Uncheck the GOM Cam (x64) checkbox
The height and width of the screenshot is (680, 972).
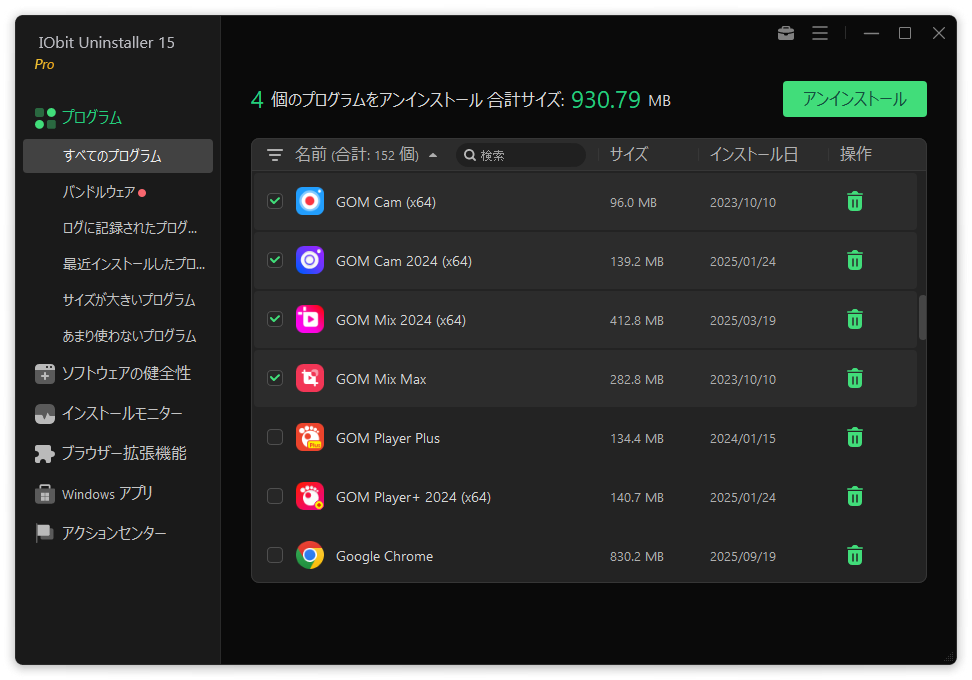click(275, 201)
